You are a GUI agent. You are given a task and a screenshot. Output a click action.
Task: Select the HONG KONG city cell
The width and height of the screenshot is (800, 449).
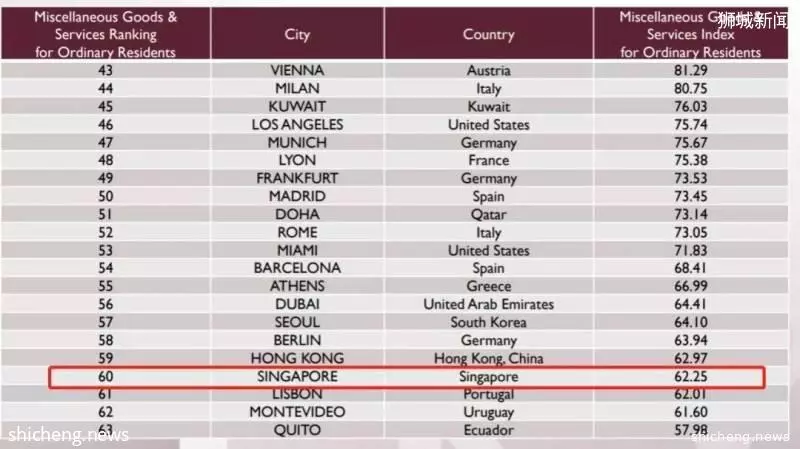pyautogui.click(x=297, y=358)
